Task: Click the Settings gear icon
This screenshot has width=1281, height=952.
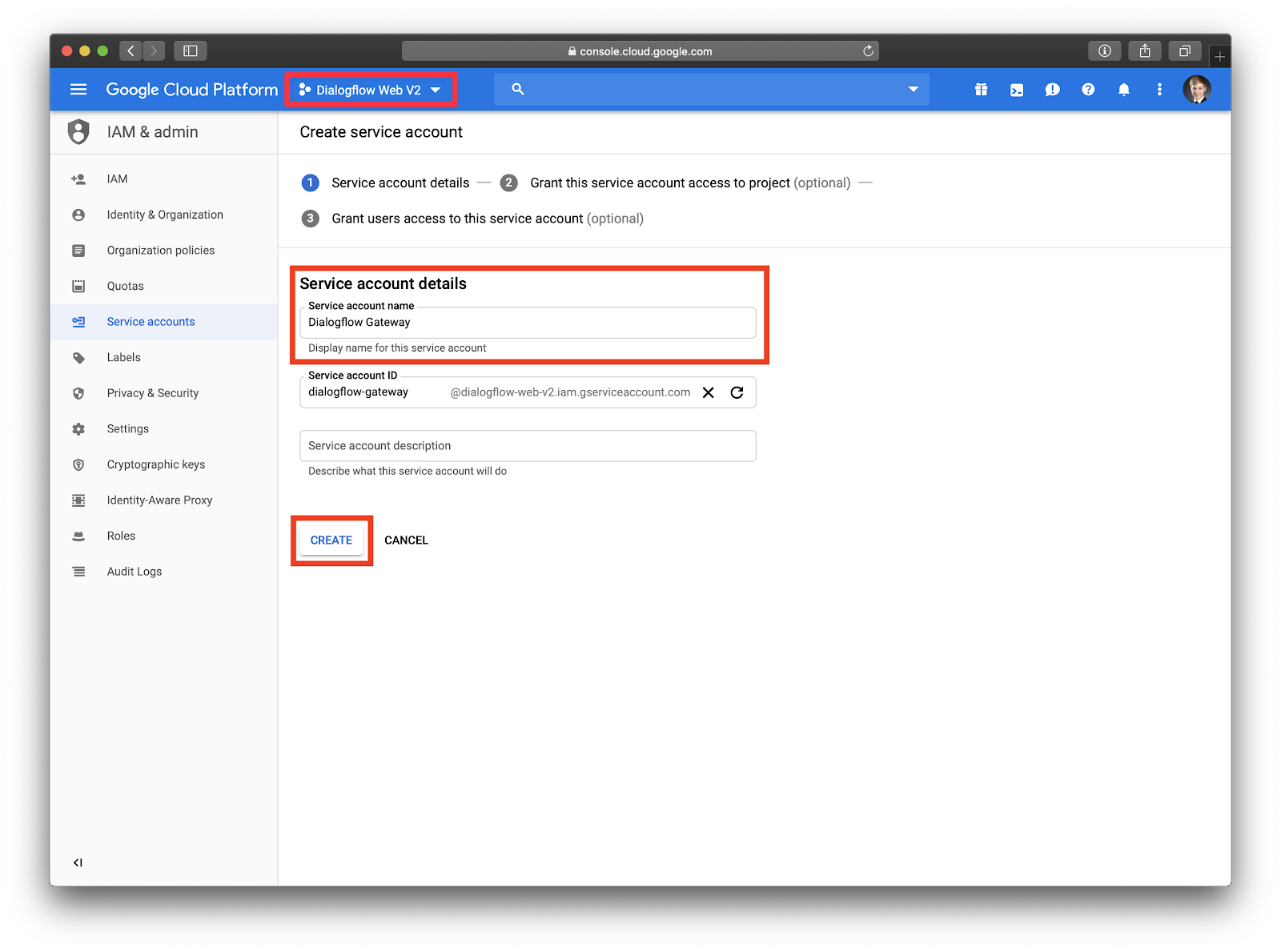Action: (78, 429)
